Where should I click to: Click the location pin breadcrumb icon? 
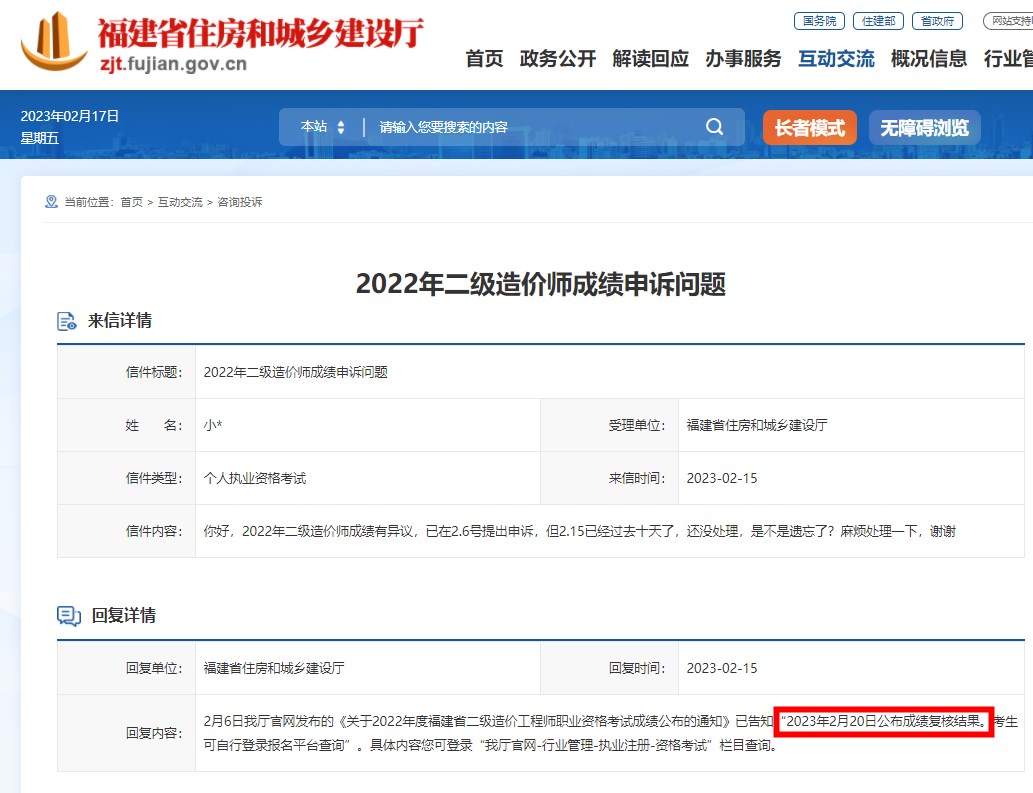coord(51,202)
